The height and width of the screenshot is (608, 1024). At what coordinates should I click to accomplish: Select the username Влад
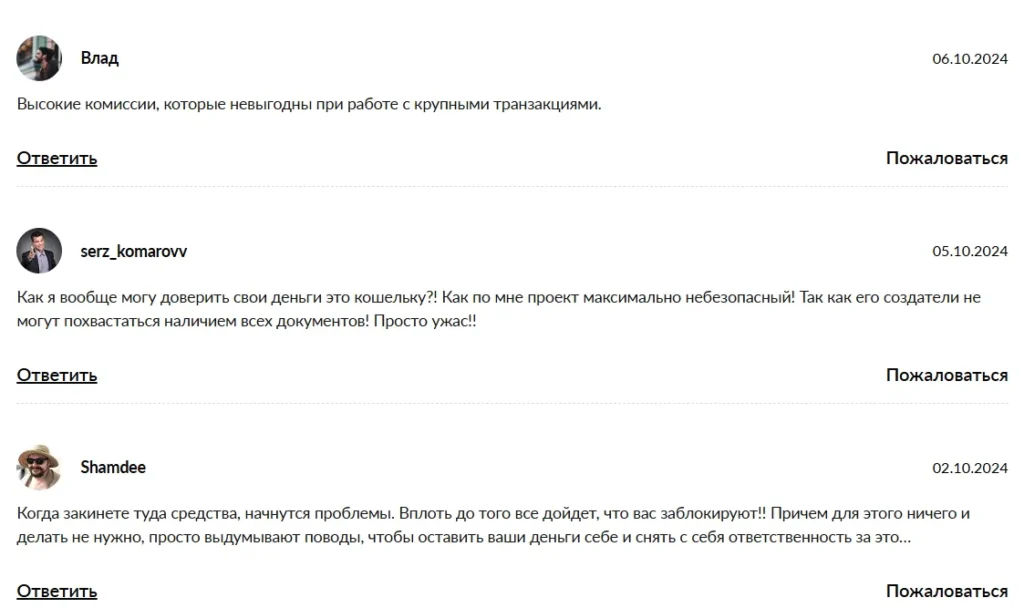tap(100, 57)
